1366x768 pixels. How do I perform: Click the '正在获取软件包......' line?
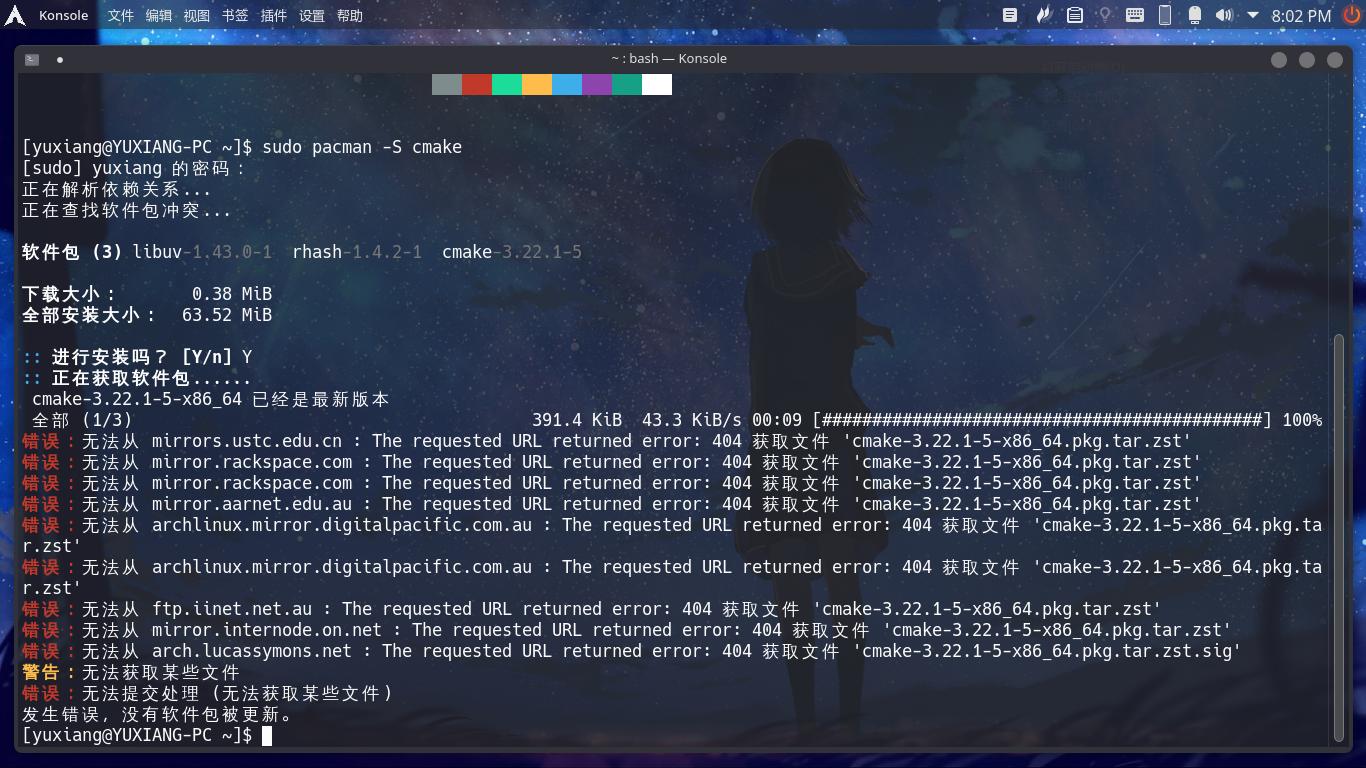point(137,378)
